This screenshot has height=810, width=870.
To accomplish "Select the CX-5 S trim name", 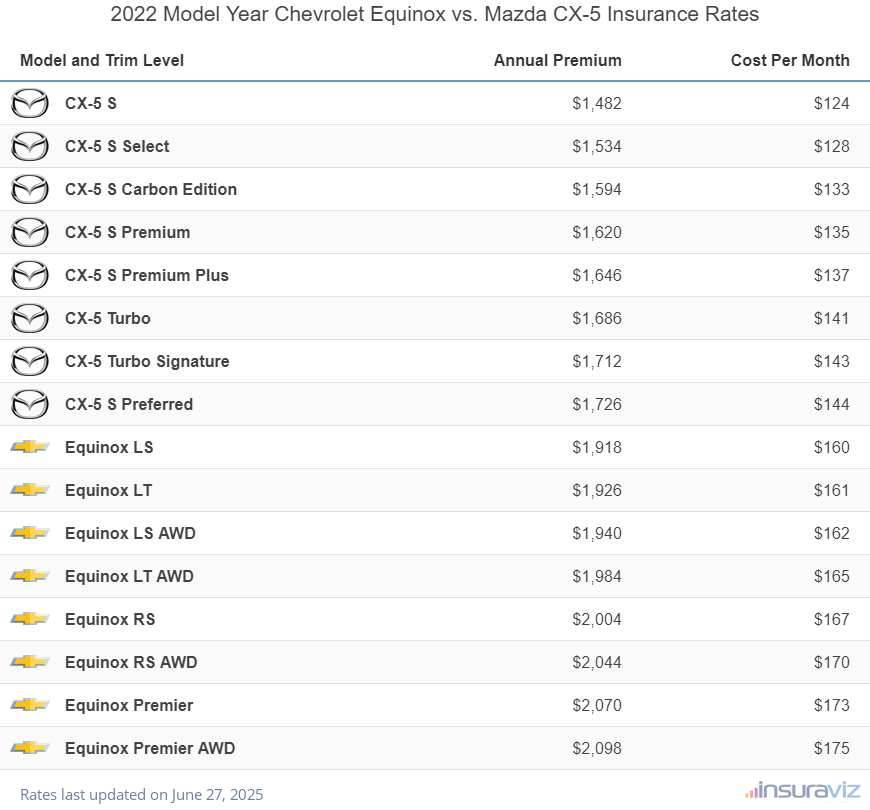I will coord(90,103).
